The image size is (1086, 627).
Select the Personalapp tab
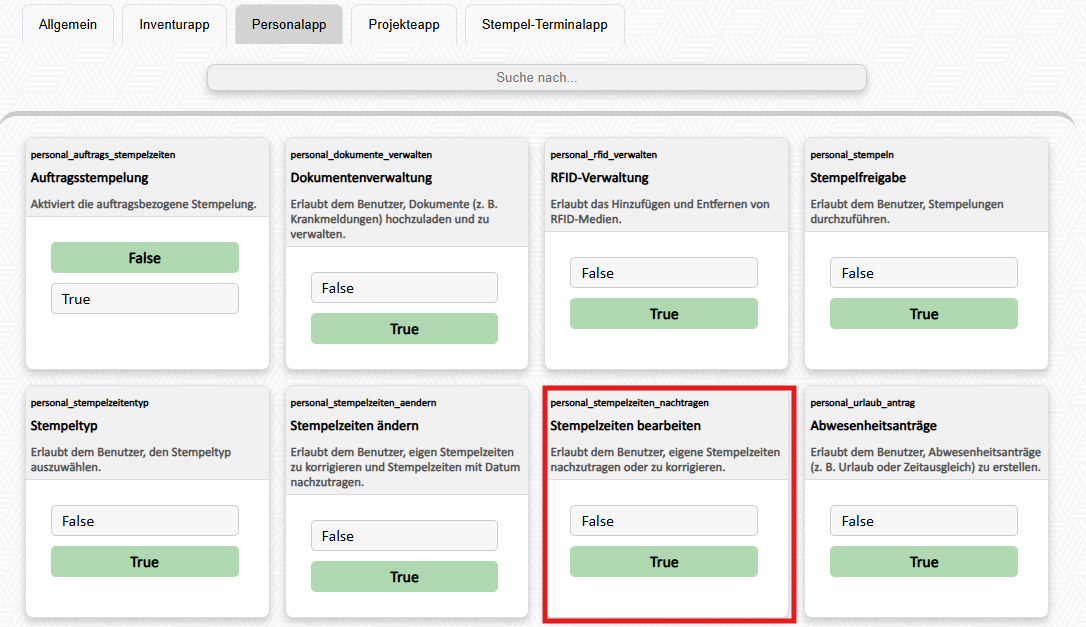(289, 25)
